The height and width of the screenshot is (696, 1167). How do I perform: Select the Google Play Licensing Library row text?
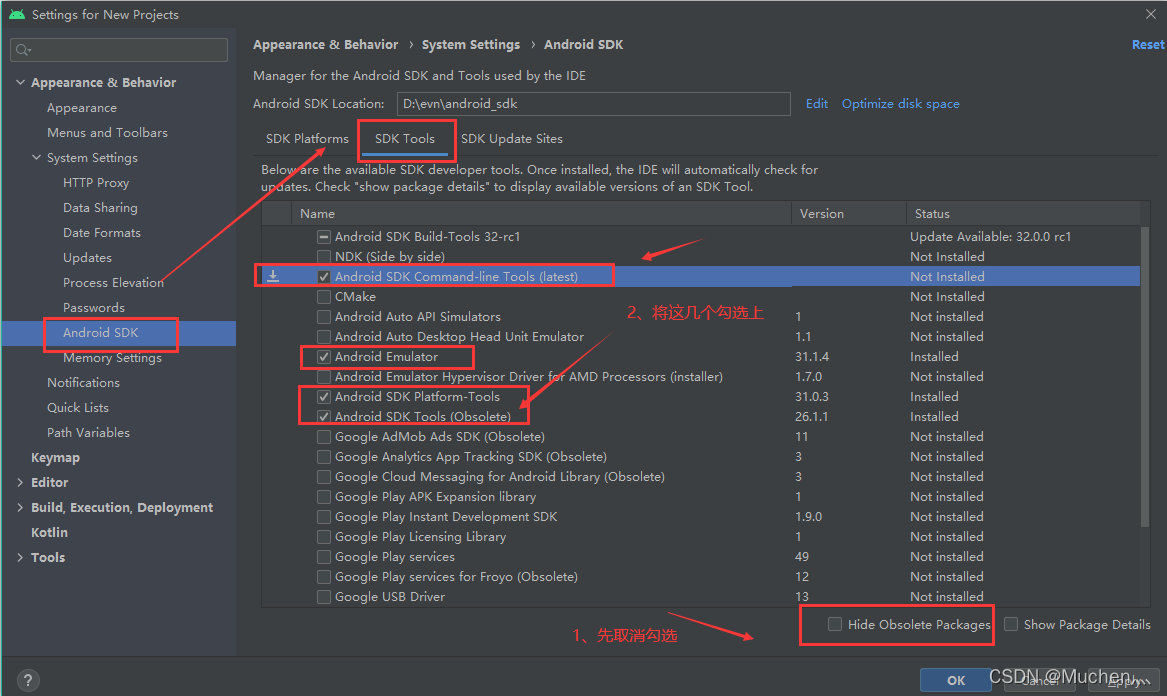coord(421,537)
